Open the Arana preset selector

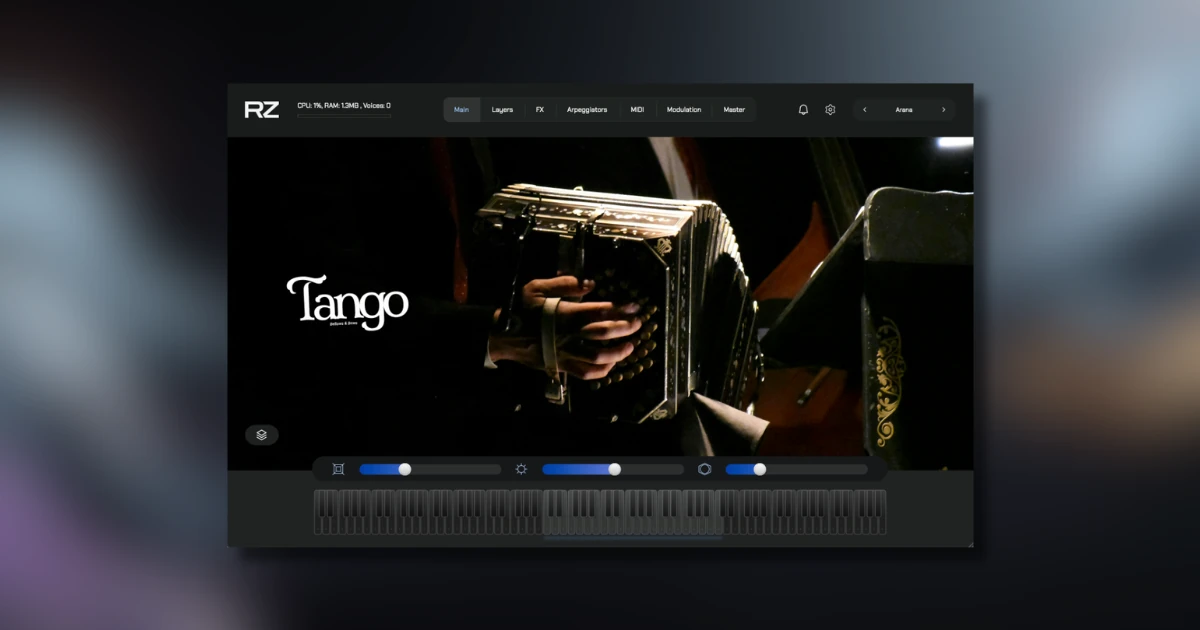pyautogui.click(x=904, y=109)
